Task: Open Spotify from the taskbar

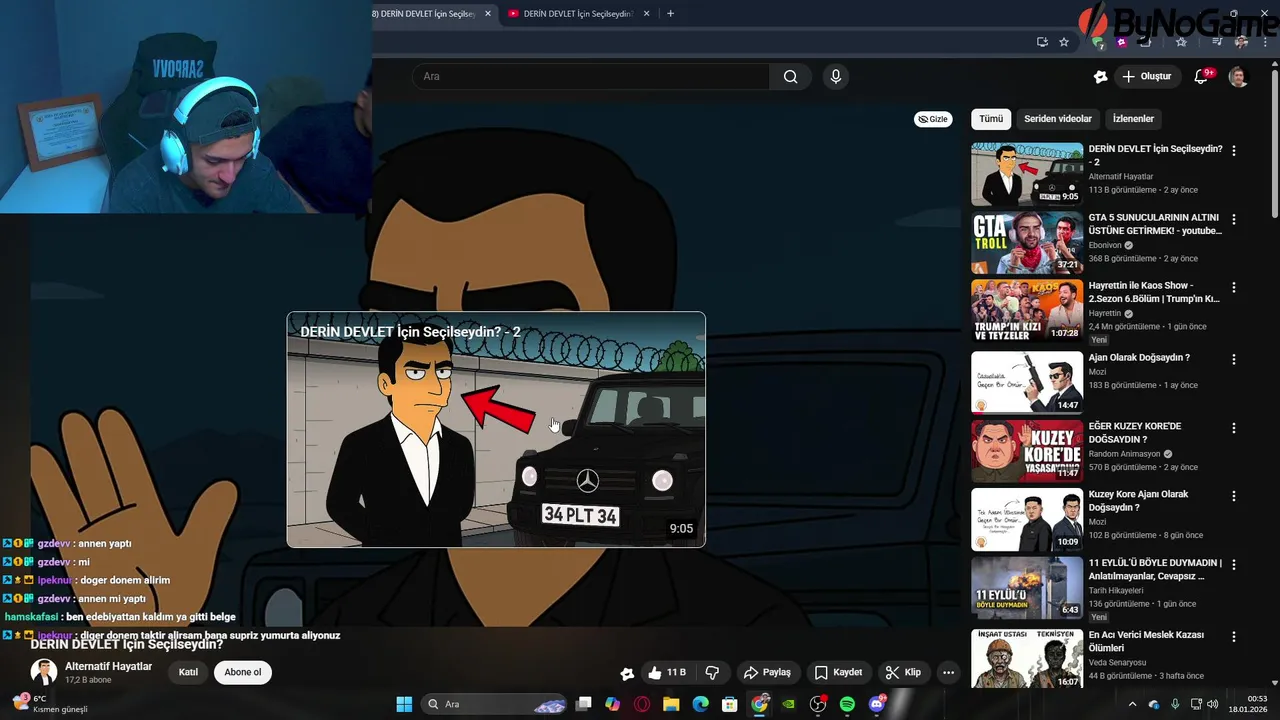Action: tap(847, 704)
